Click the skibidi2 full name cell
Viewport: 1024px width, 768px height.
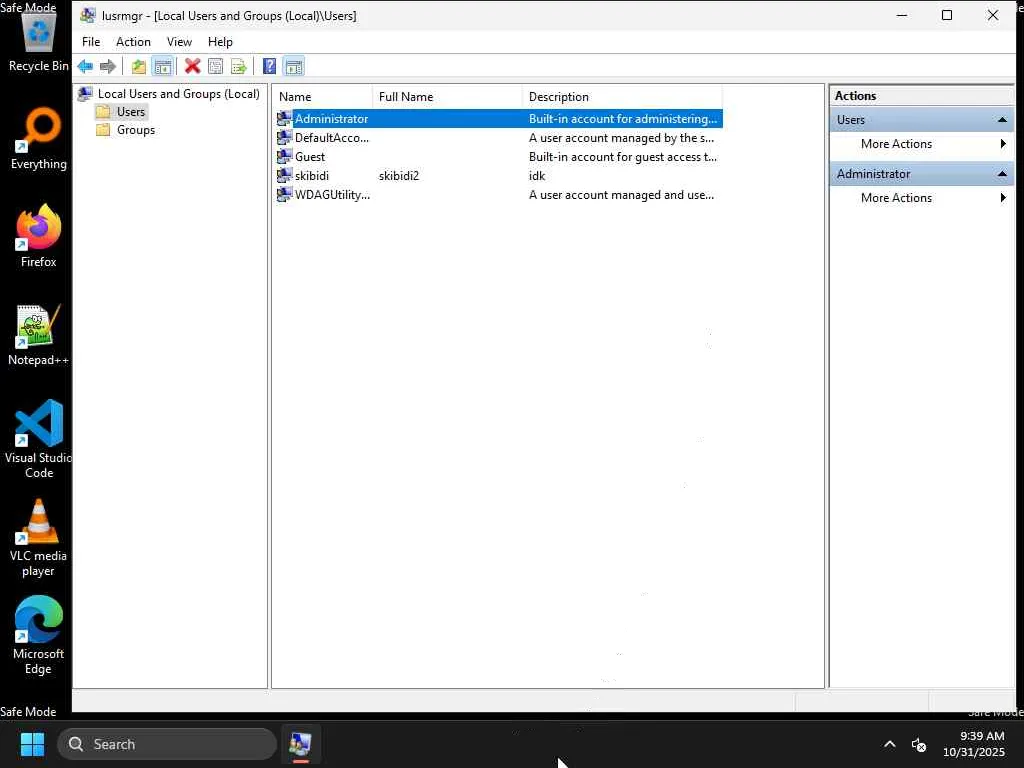(x=398, y=176)
